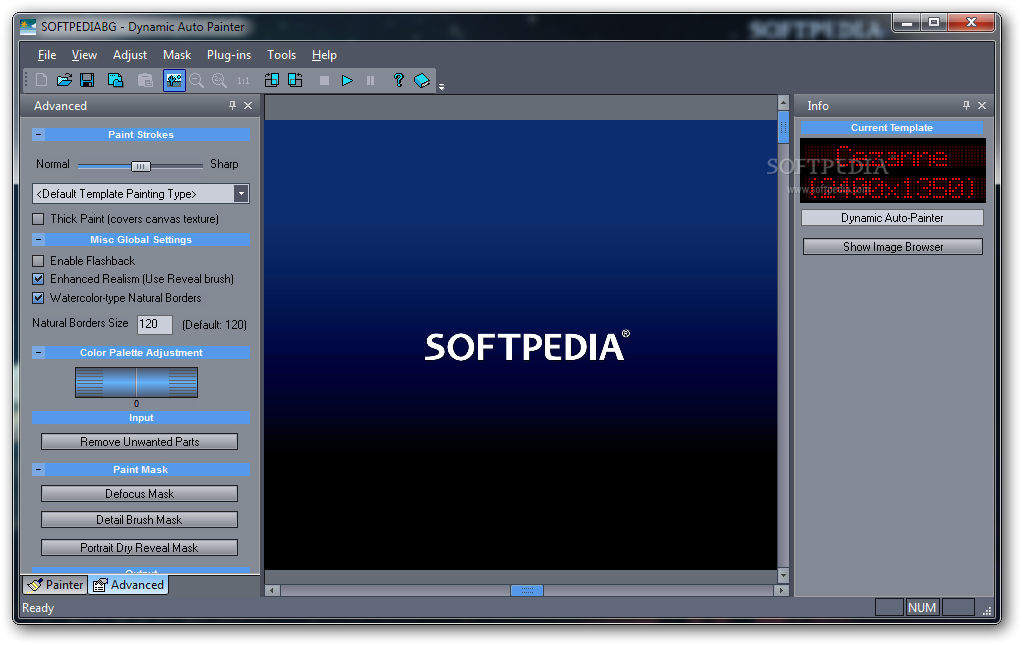Click the Detail Brush Mask button
Viewport: 1022px width, 645px height.
click(x=139, y=520)
